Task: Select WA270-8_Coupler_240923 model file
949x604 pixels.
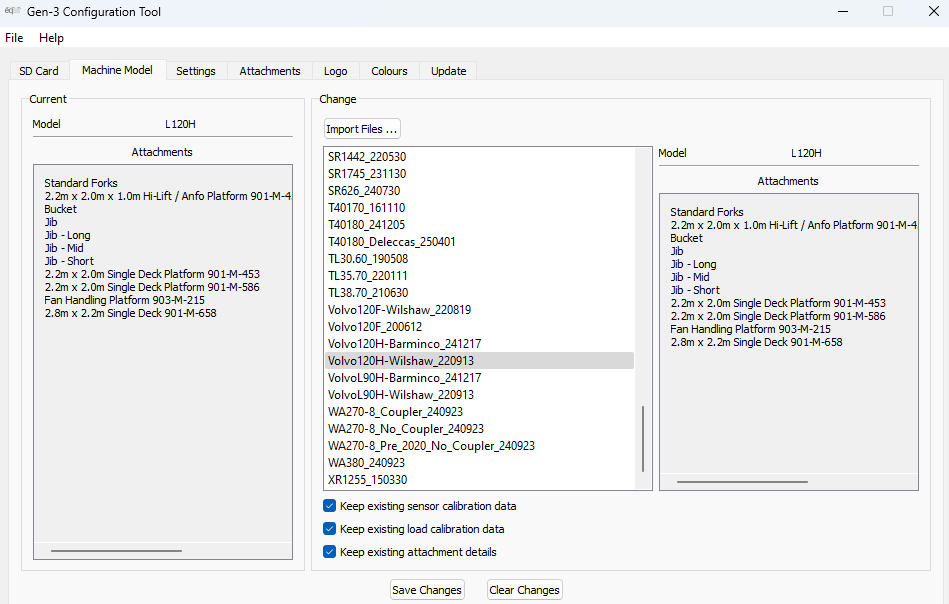Action: [x=479, y=412]
